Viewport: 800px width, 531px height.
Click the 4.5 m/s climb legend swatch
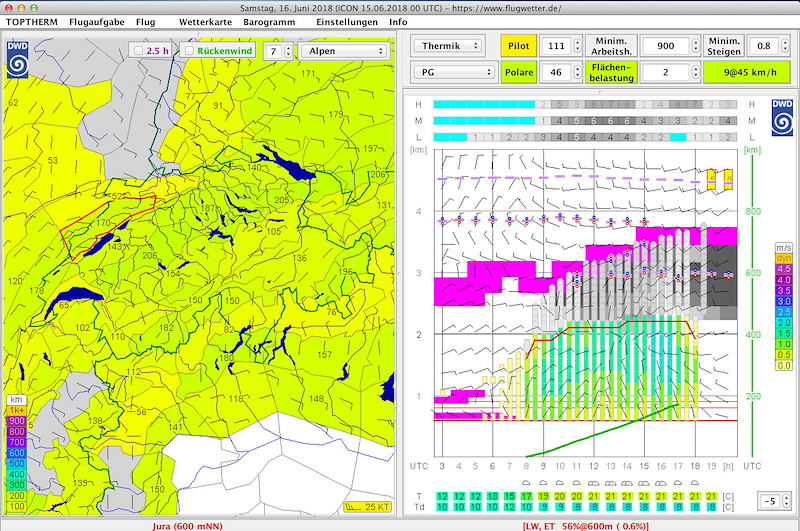tap(784, 269)
